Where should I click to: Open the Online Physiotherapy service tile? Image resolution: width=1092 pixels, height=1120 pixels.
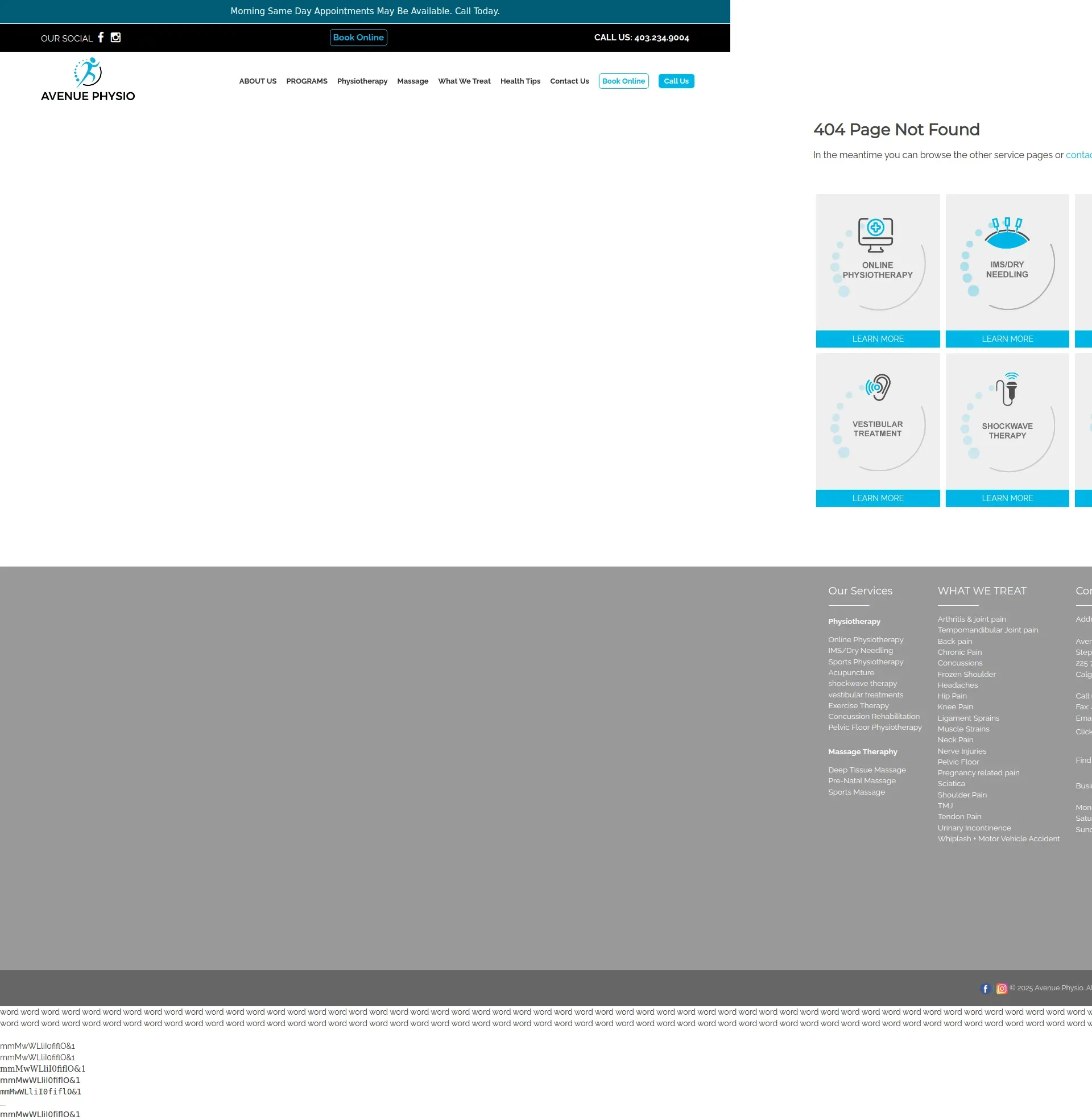(x=878, y=263)
